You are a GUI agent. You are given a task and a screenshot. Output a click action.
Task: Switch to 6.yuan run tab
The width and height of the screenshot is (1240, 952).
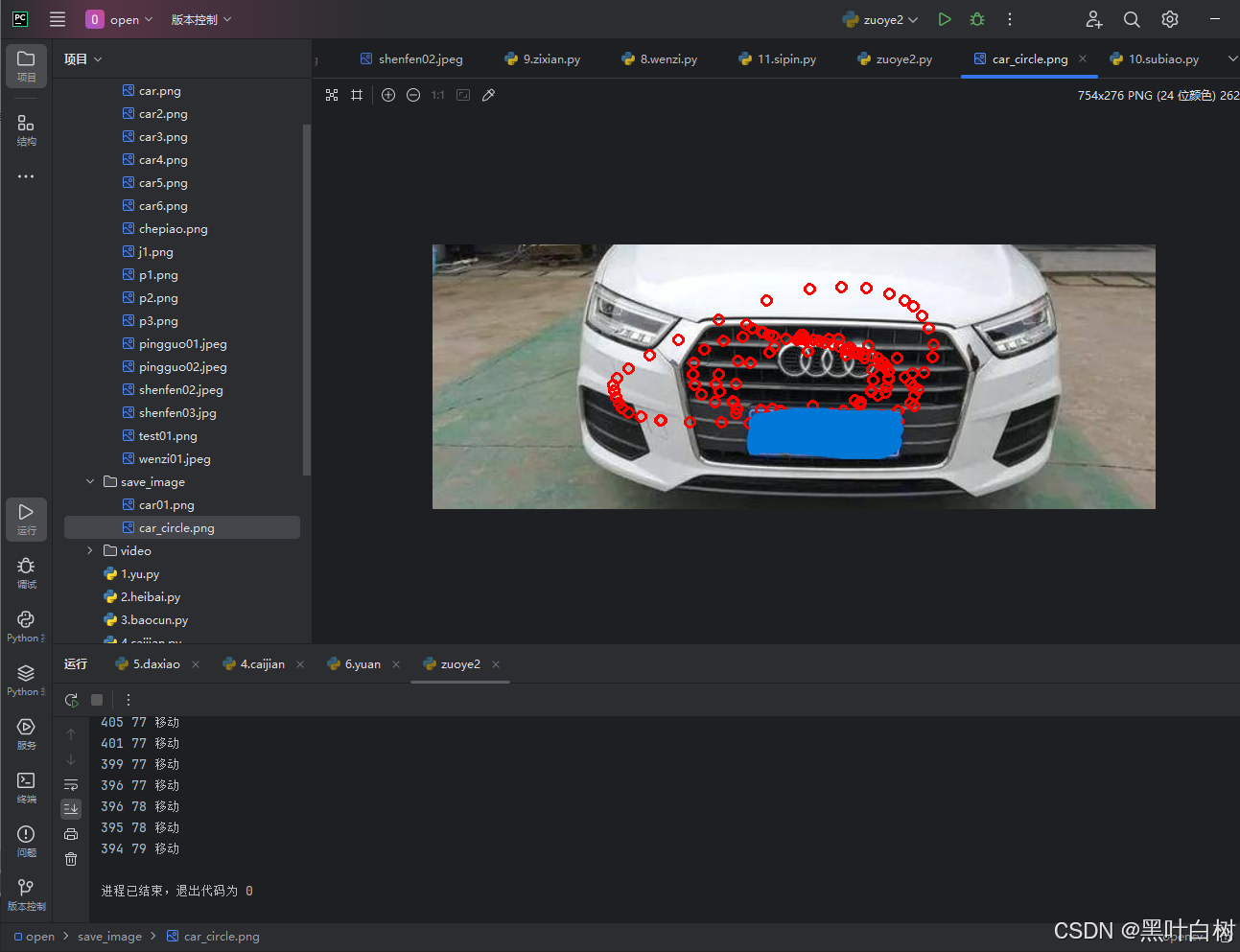(x=355, y=663)
